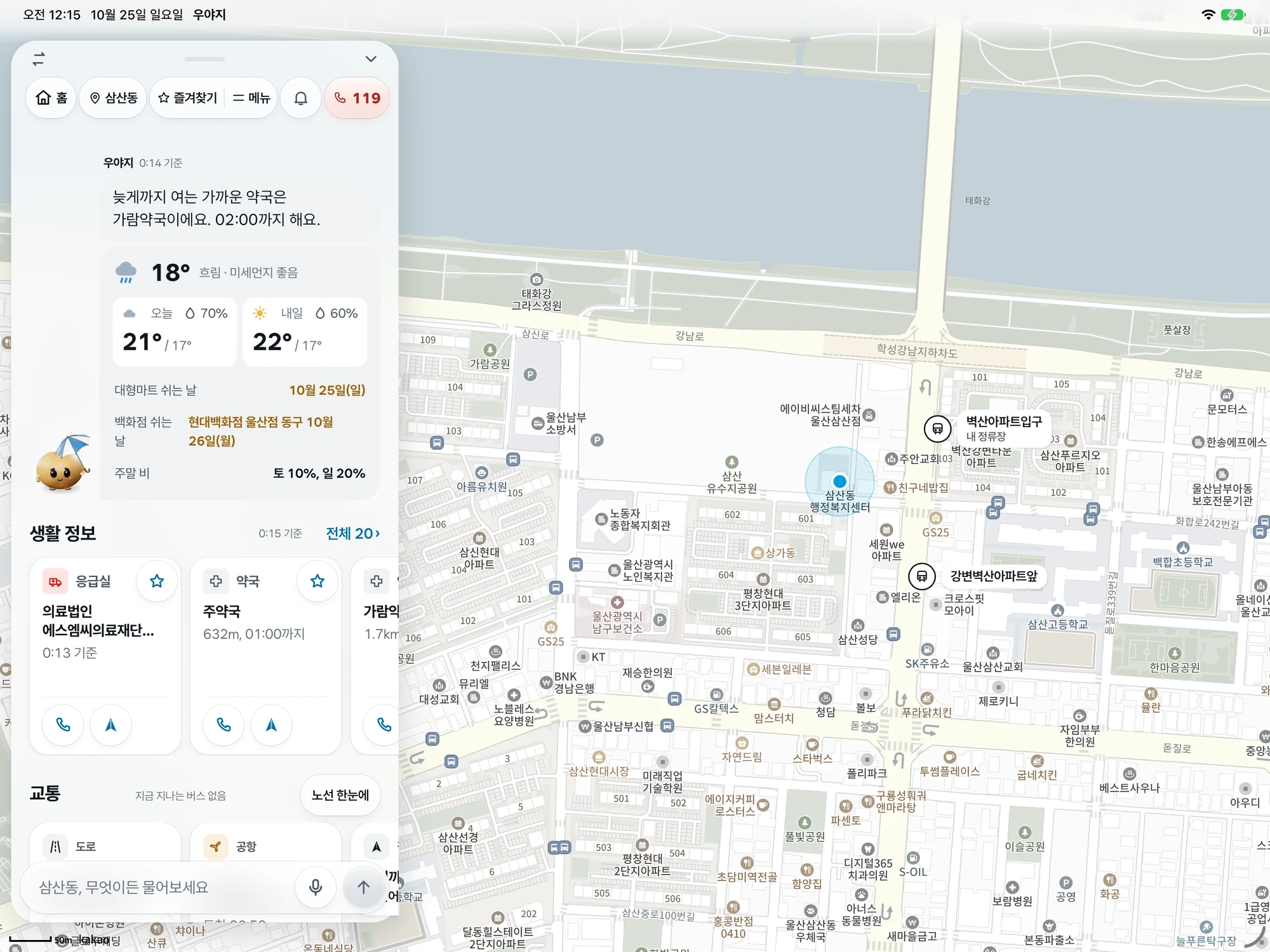Screen dimensions: 1270x952
Task: Tap the notification bell icon
Action: [x=301, y=98]
